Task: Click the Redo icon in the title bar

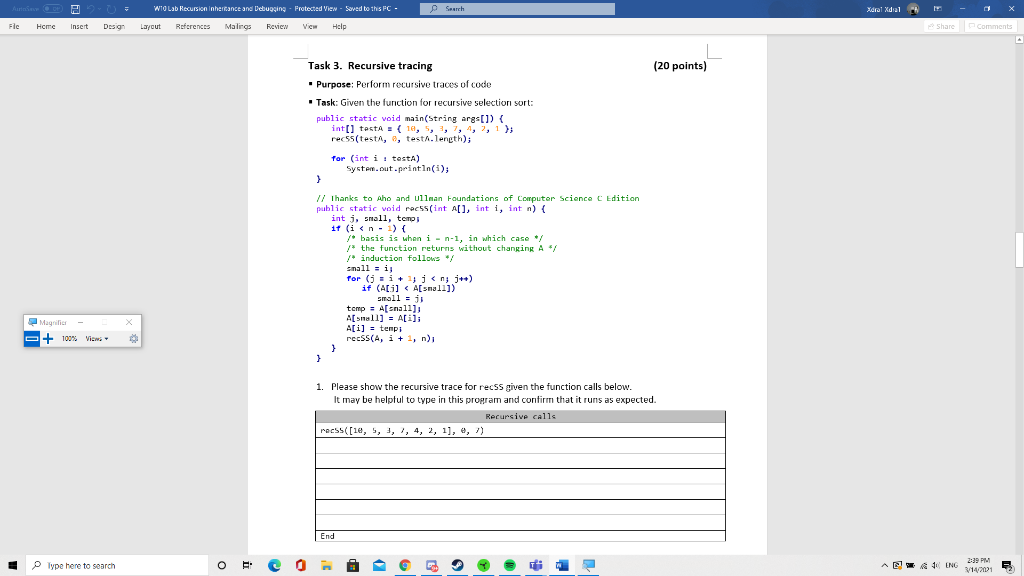Action: pos(110,9)
